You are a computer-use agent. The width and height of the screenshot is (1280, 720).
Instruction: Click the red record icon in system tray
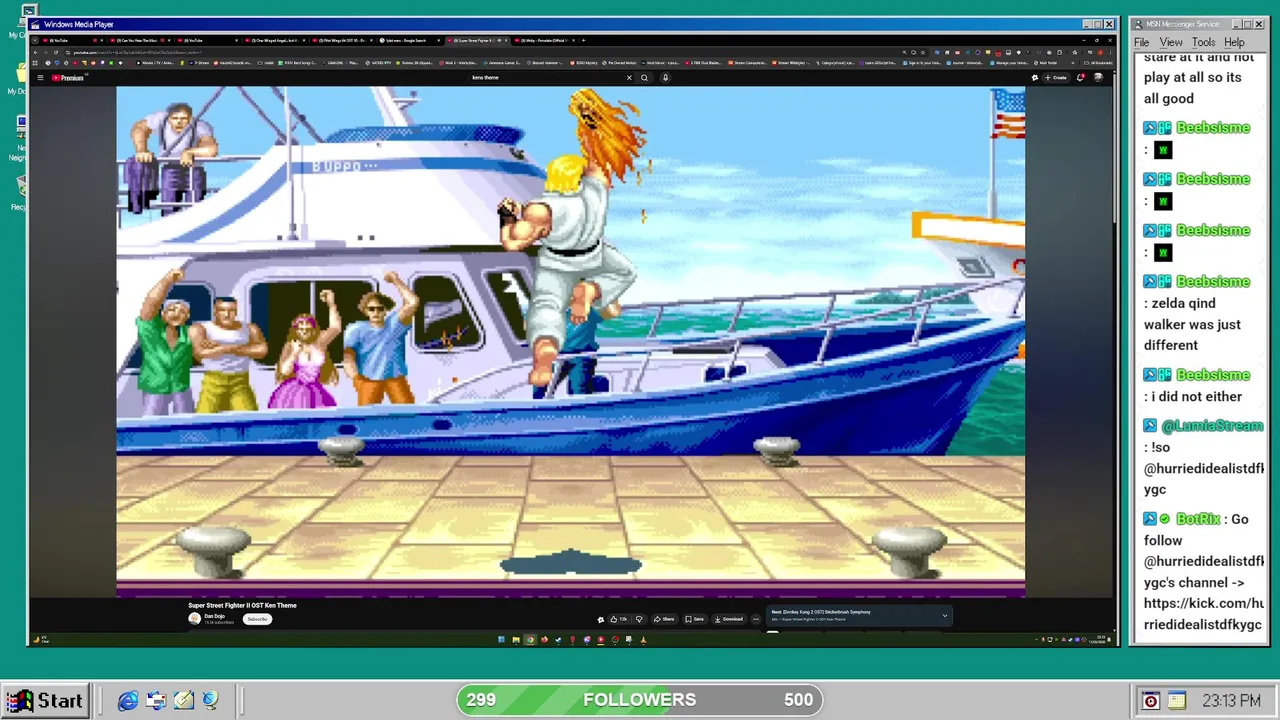(1151, 701)
